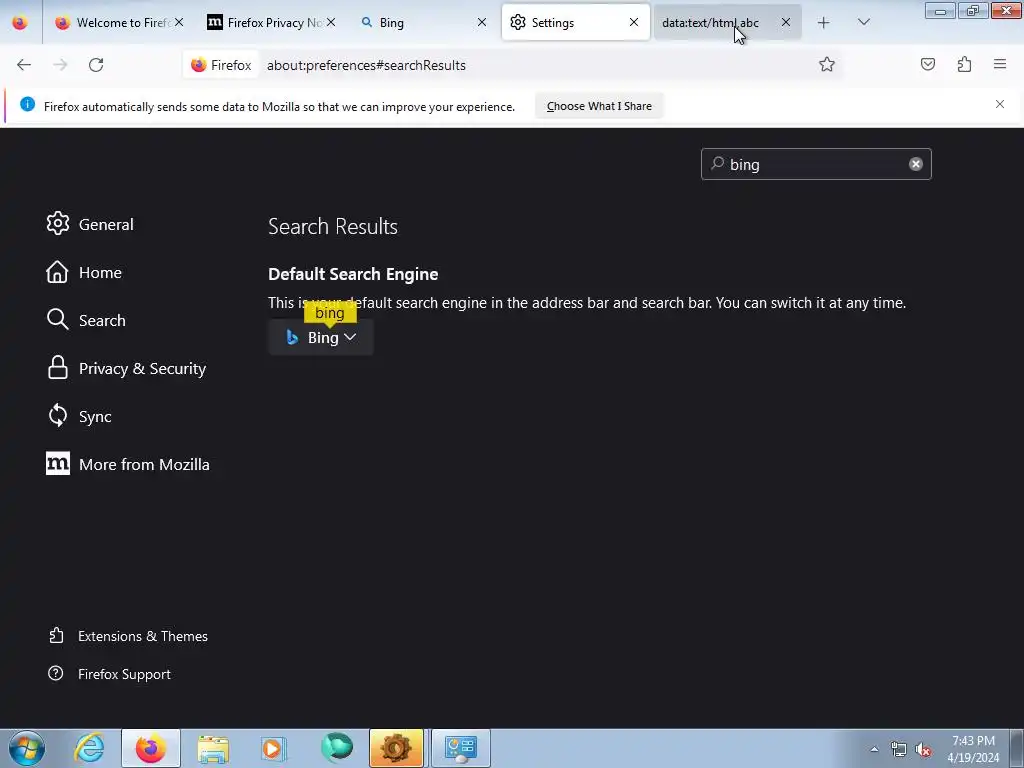Open the General settings category
The height and width of the screenshot is (768, 1024).
pyautogui.click(x=90, y=224)
